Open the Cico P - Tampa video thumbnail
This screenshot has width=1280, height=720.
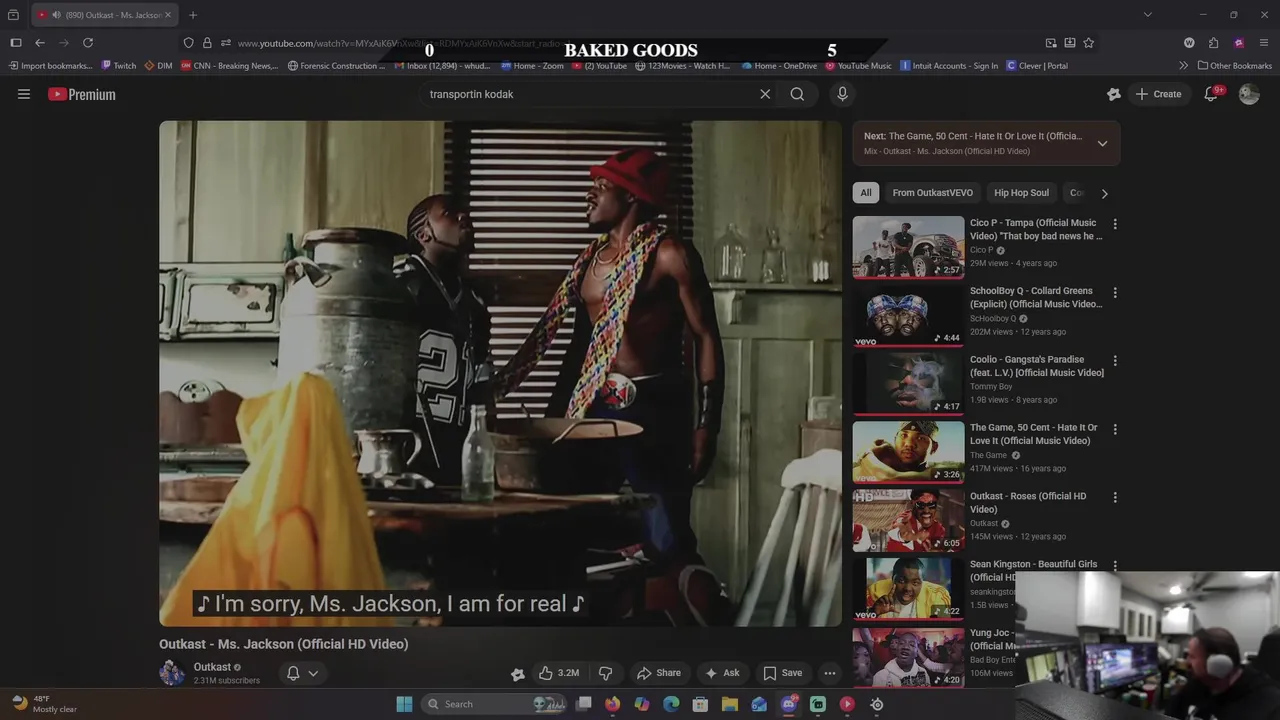click(908, 247)
